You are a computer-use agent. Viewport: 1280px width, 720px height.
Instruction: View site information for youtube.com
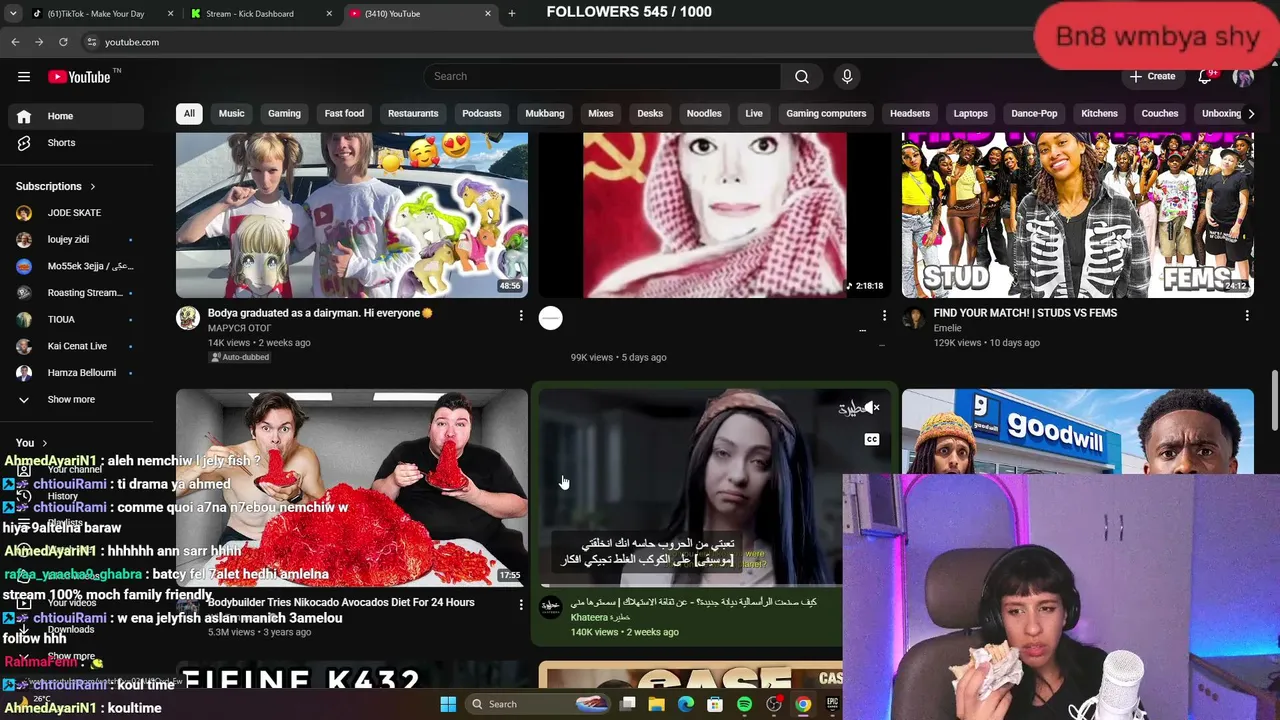(x=91, y=42)
